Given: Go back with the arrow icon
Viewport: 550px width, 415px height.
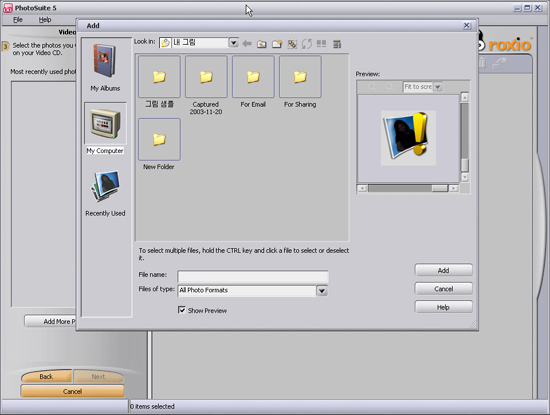Looking at the screenshot, I should click(x=247, y=43).
